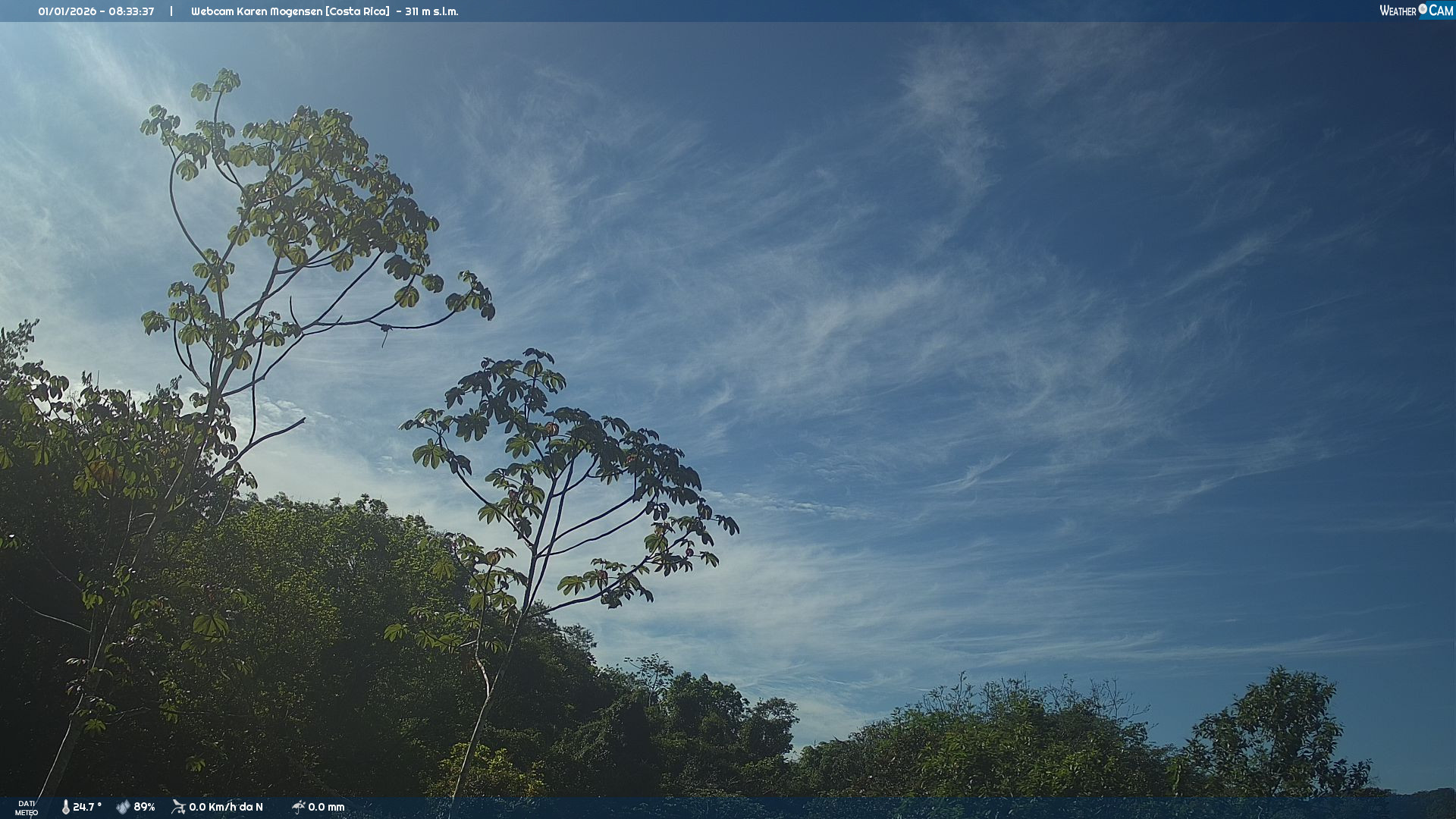Click the 0.0 Km/h da N wind reading
This screenshot has width=1456, height=819.
[226, 807]
